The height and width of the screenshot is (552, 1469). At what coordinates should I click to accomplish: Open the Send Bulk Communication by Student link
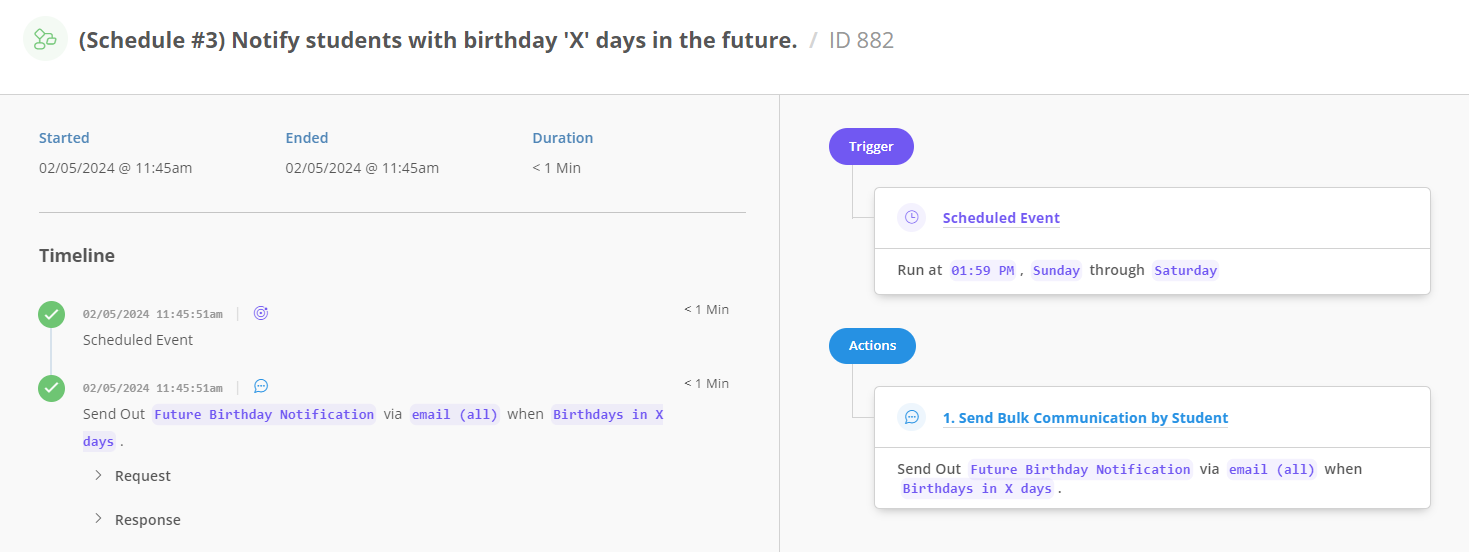pos(1085,418)
